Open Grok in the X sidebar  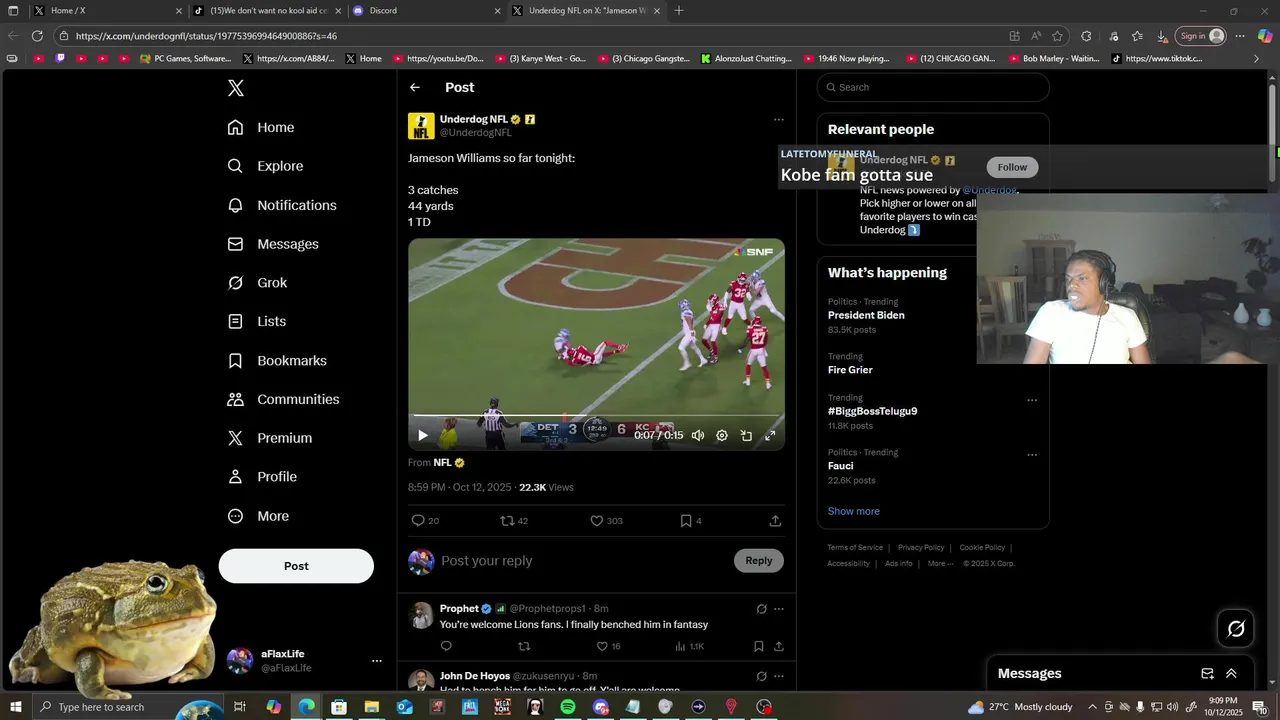258,283
